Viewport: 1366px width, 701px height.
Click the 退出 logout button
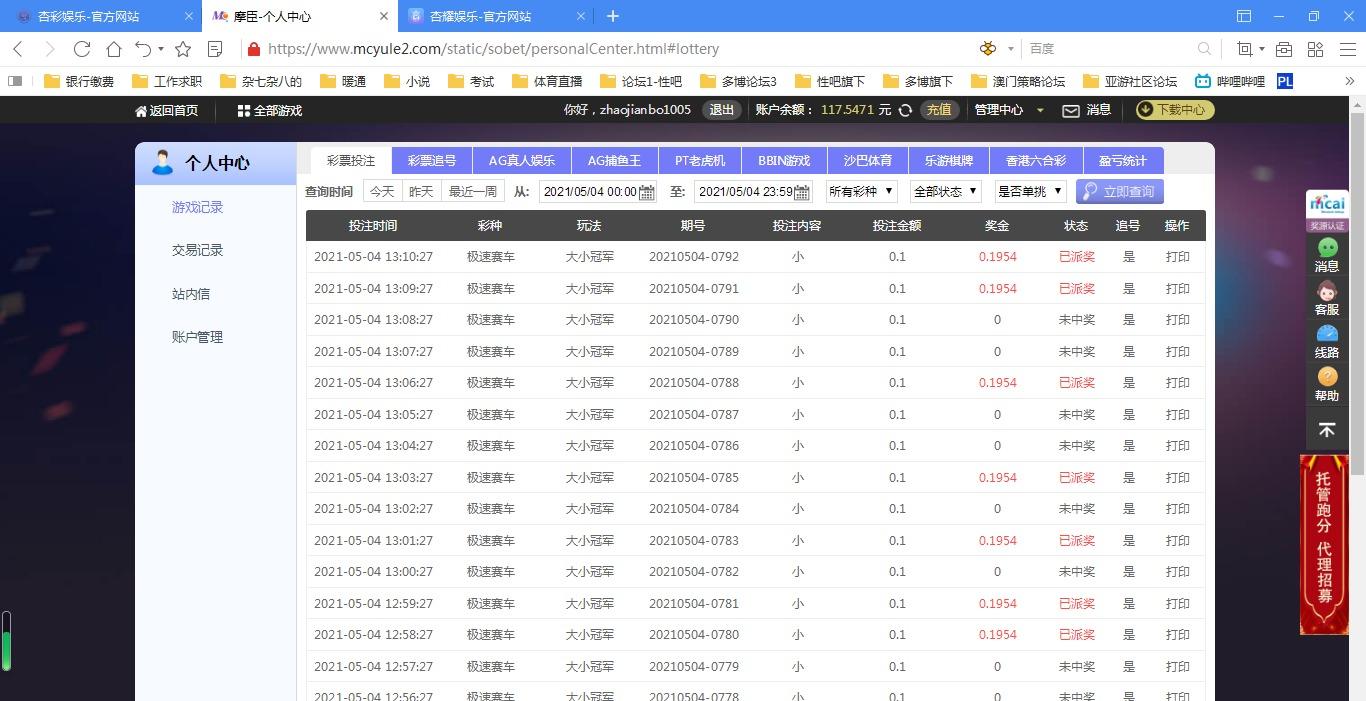[x=722, y=110]
